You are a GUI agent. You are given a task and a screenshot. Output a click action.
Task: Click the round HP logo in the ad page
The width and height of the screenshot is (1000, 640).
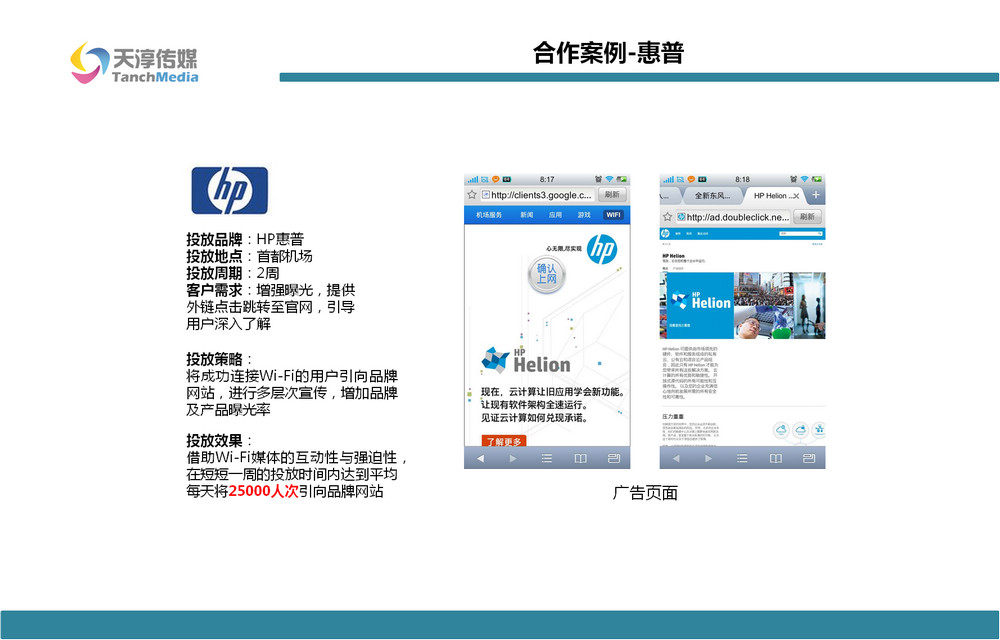(601, 249)
